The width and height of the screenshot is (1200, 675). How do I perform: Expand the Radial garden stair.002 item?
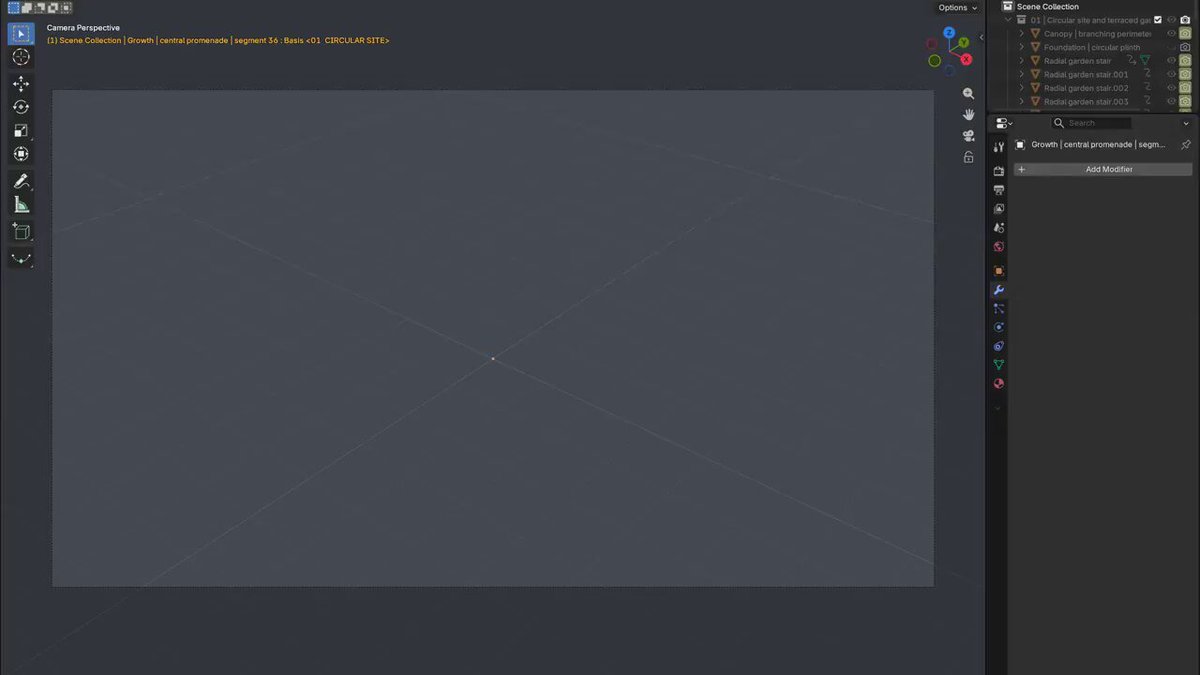pyautogui.click(x=1021, y=88)
